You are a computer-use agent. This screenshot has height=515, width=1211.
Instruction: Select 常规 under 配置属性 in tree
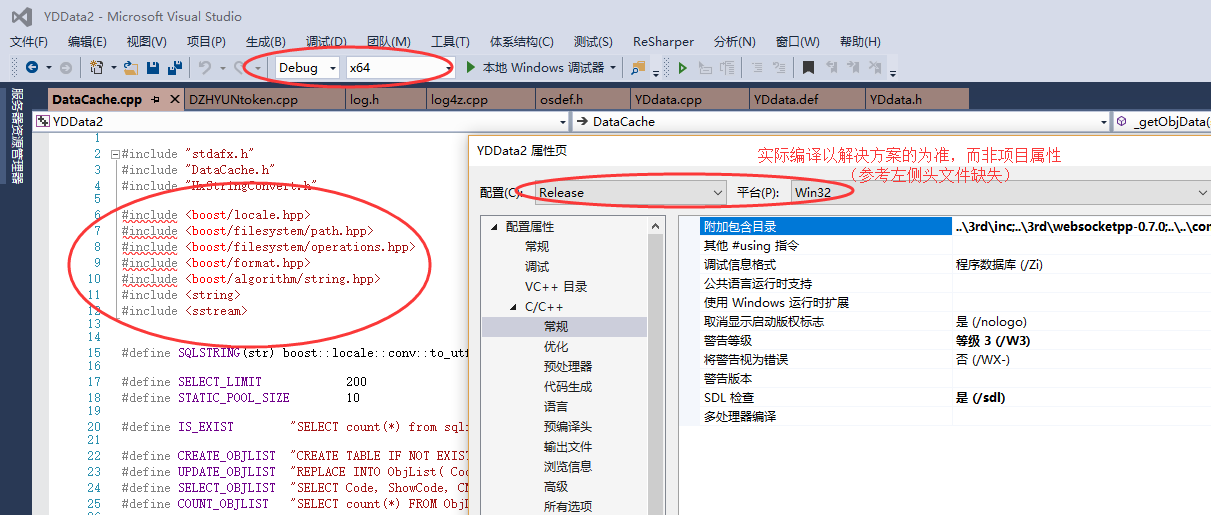pos(536,246)
